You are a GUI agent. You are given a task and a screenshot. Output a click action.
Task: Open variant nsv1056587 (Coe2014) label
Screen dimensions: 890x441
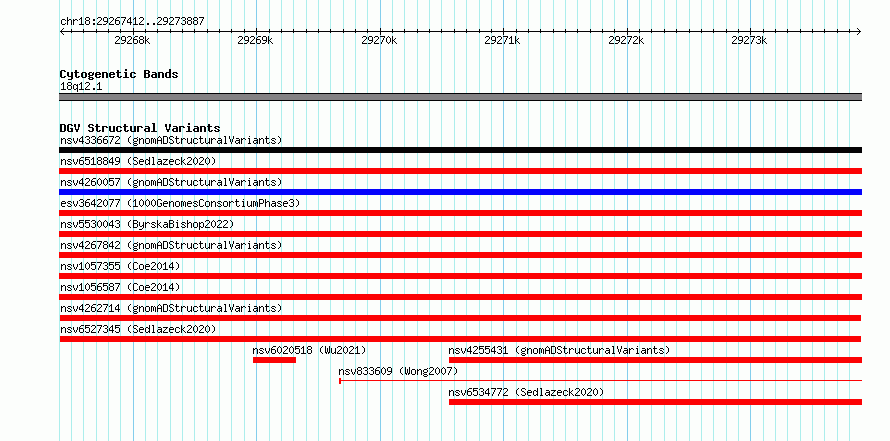coord(120,287)
